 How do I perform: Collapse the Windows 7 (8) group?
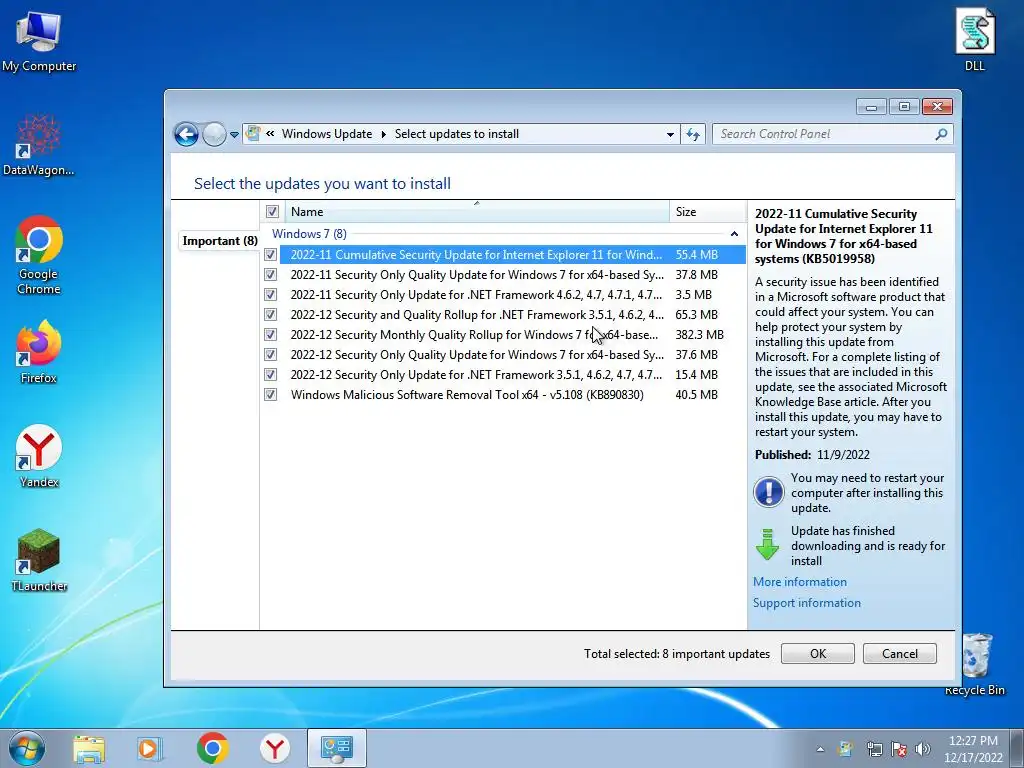734,234
